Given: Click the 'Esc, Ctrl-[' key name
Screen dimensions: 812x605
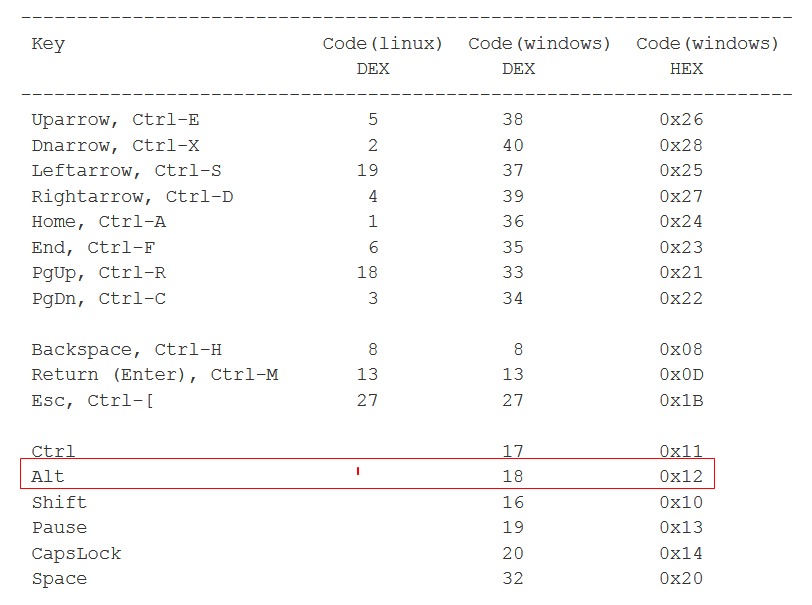Looking at the screenshot, I should (x=93, y=401).
